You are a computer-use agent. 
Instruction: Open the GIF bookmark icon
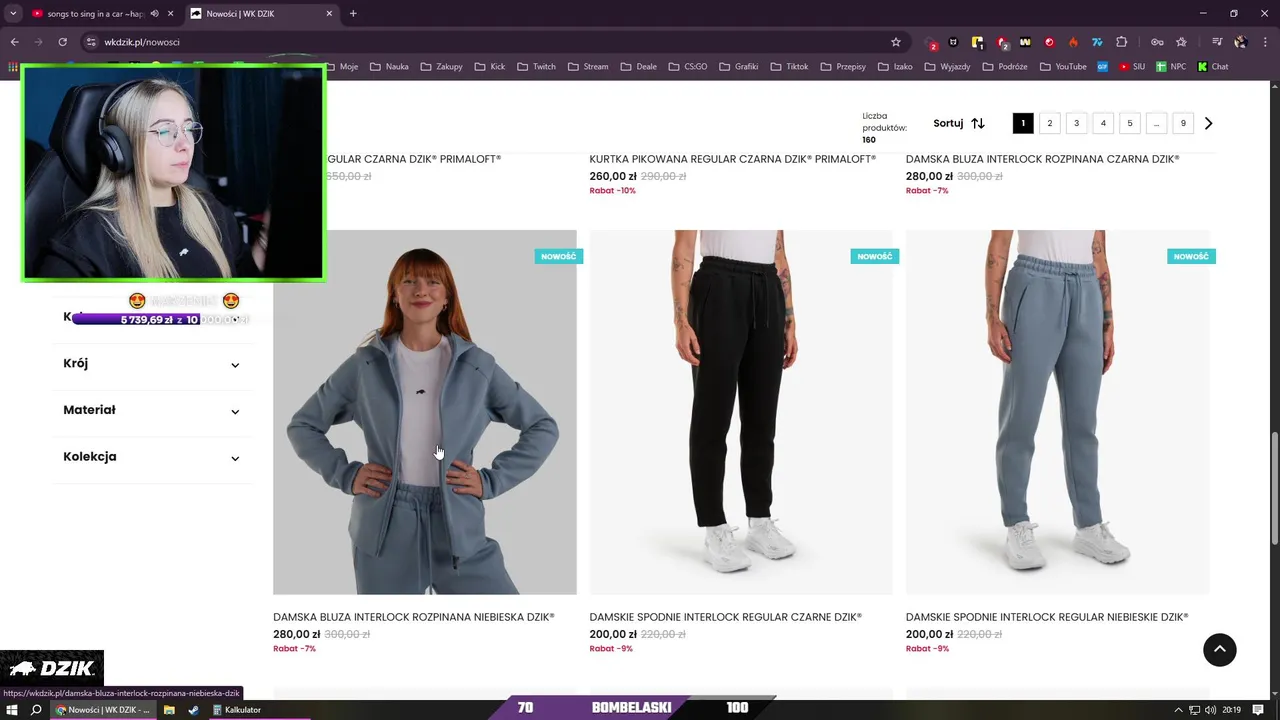1103,67
